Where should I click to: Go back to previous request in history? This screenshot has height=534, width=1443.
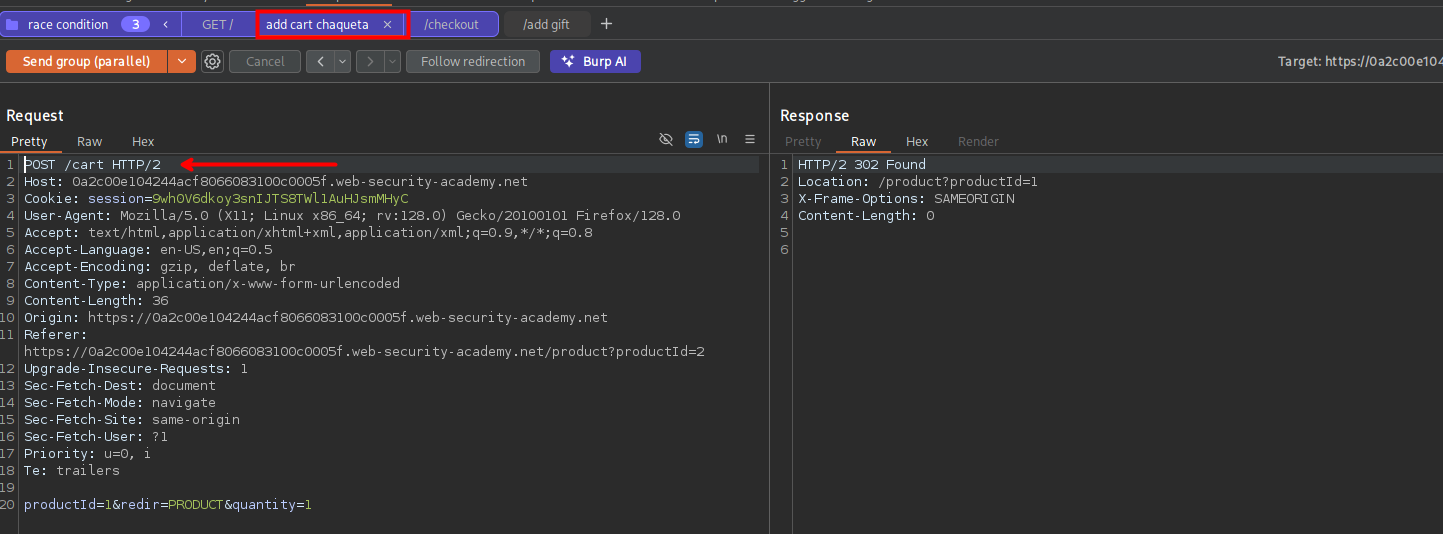320,62
